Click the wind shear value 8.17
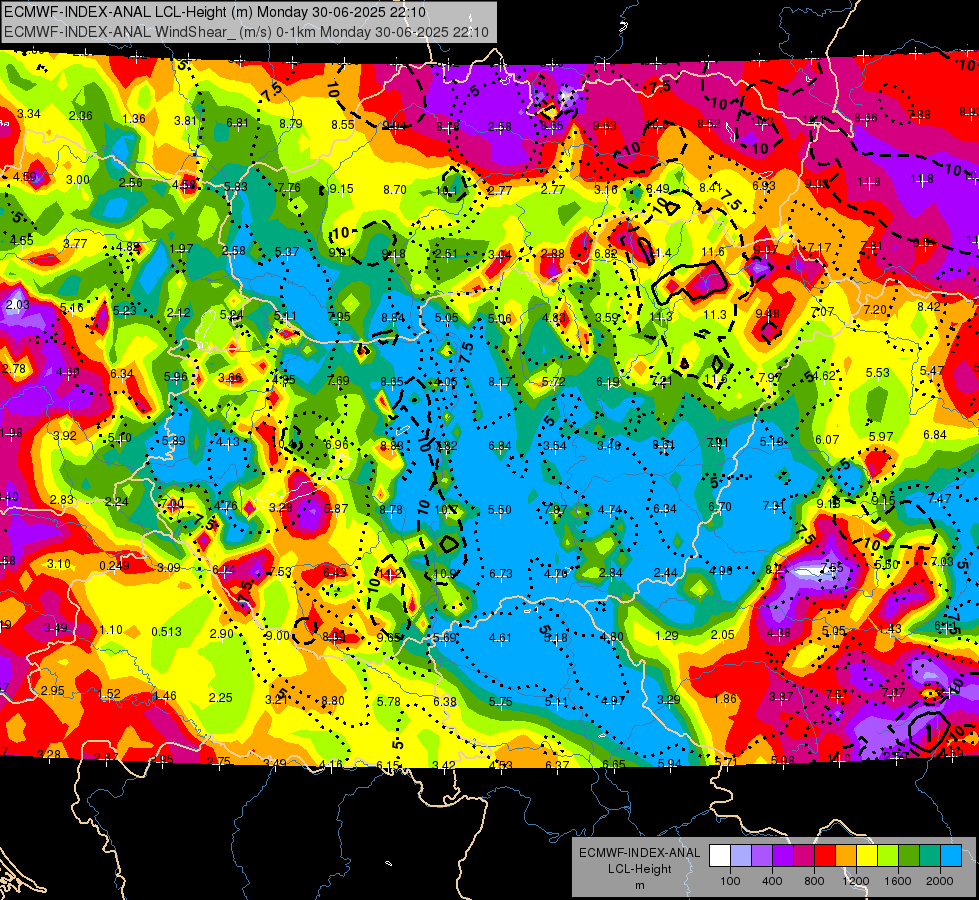Image resolution: width=979 pixels, height=900 pixels. pyautogui.click(x=500, y=381)
